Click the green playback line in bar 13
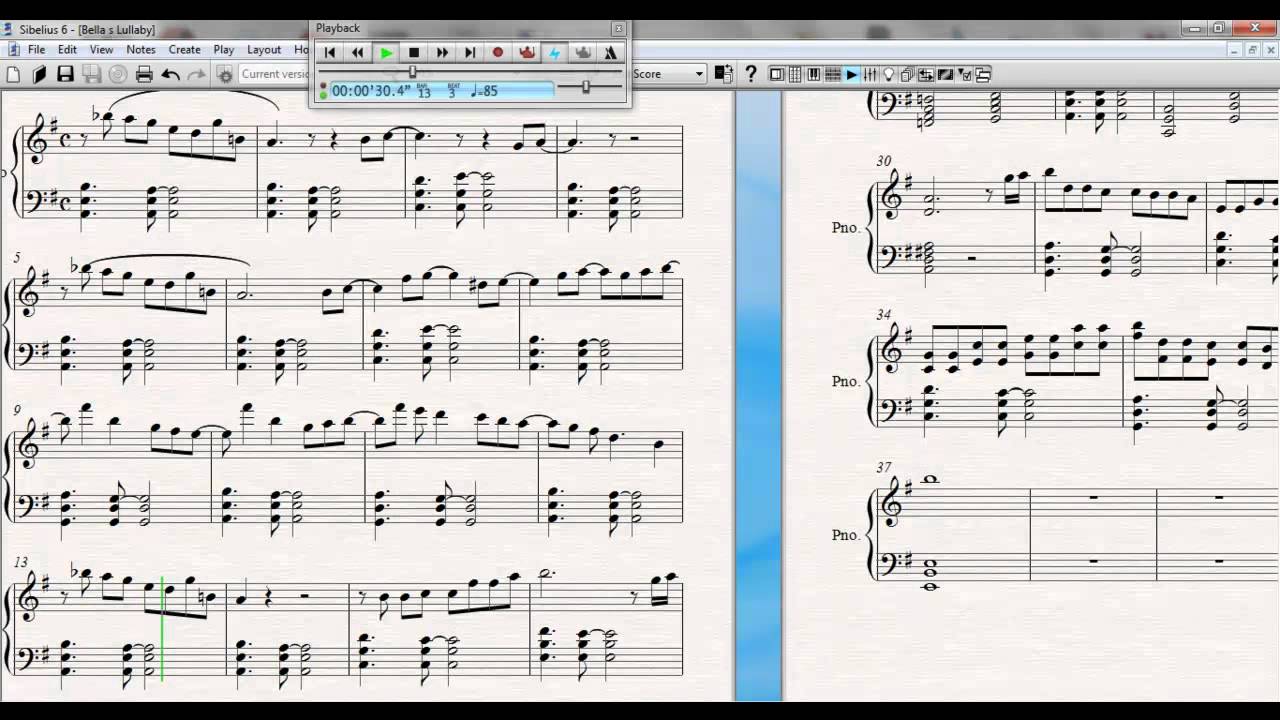Image resolution: width=1280 pixels, height=720 pixels. tap(162, 629)
